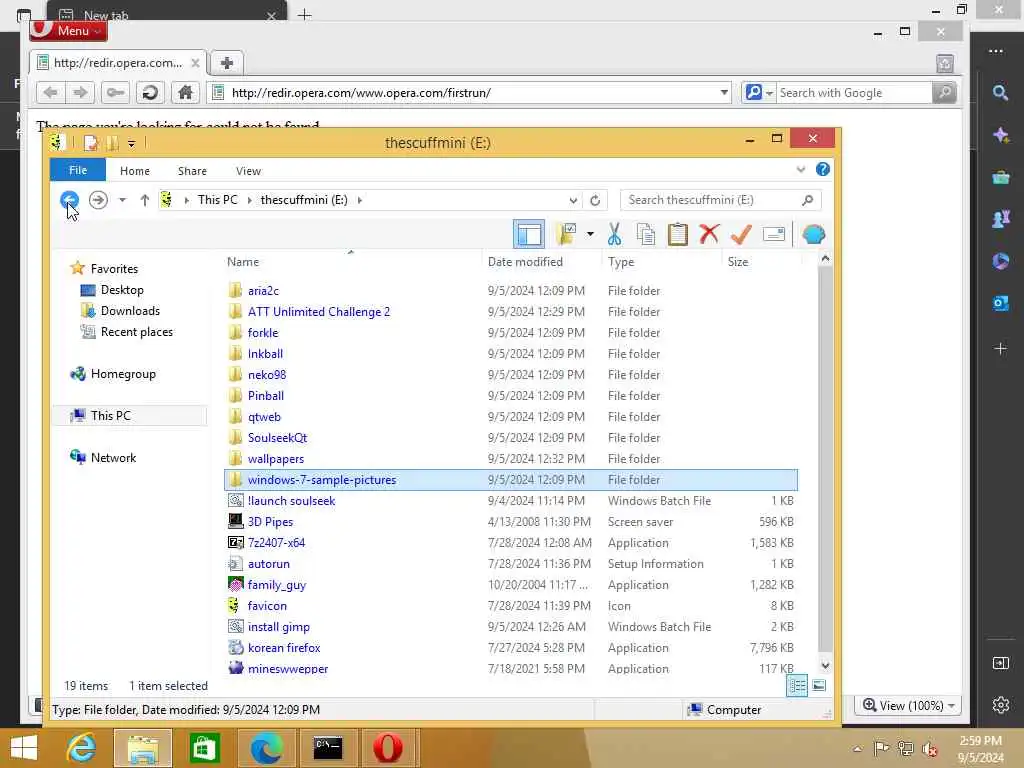The width and height of the screenshot is (1024, 768).
Task: Expand the thescuffmini (E:) breadcrumb arrow
Action: point(360,200)
